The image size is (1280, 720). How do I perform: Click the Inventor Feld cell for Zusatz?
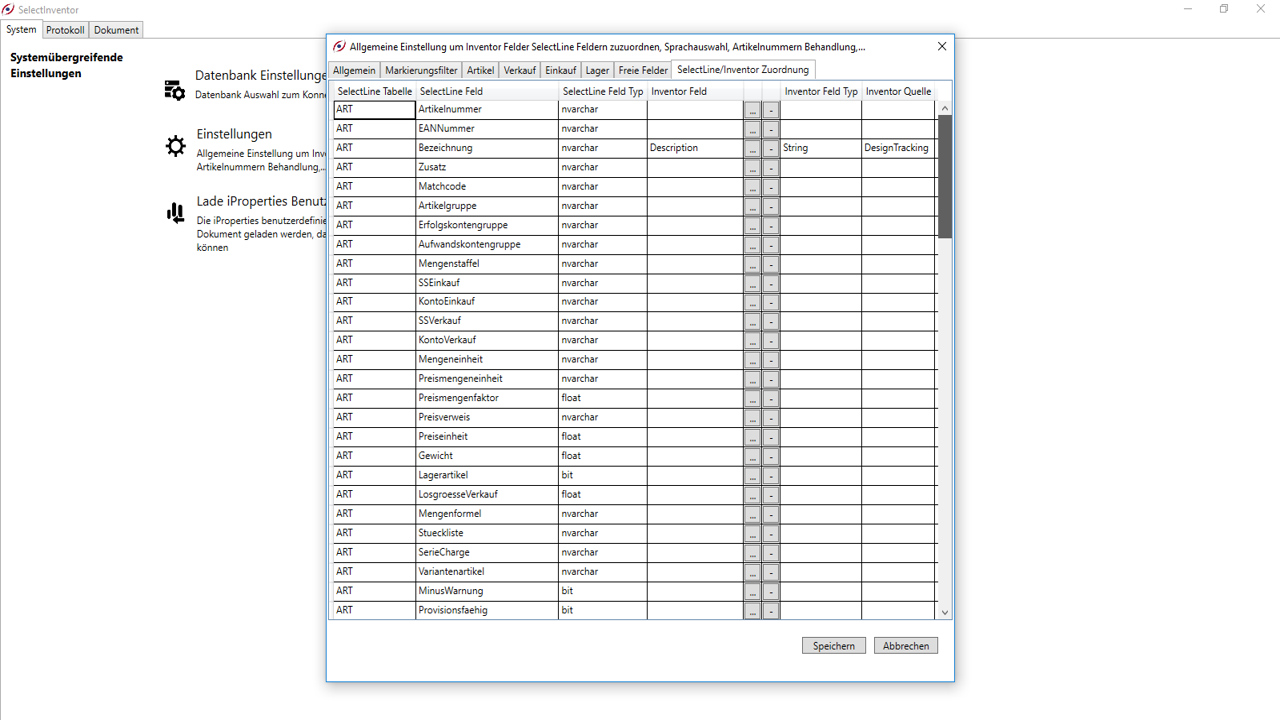tap(695, 168)
